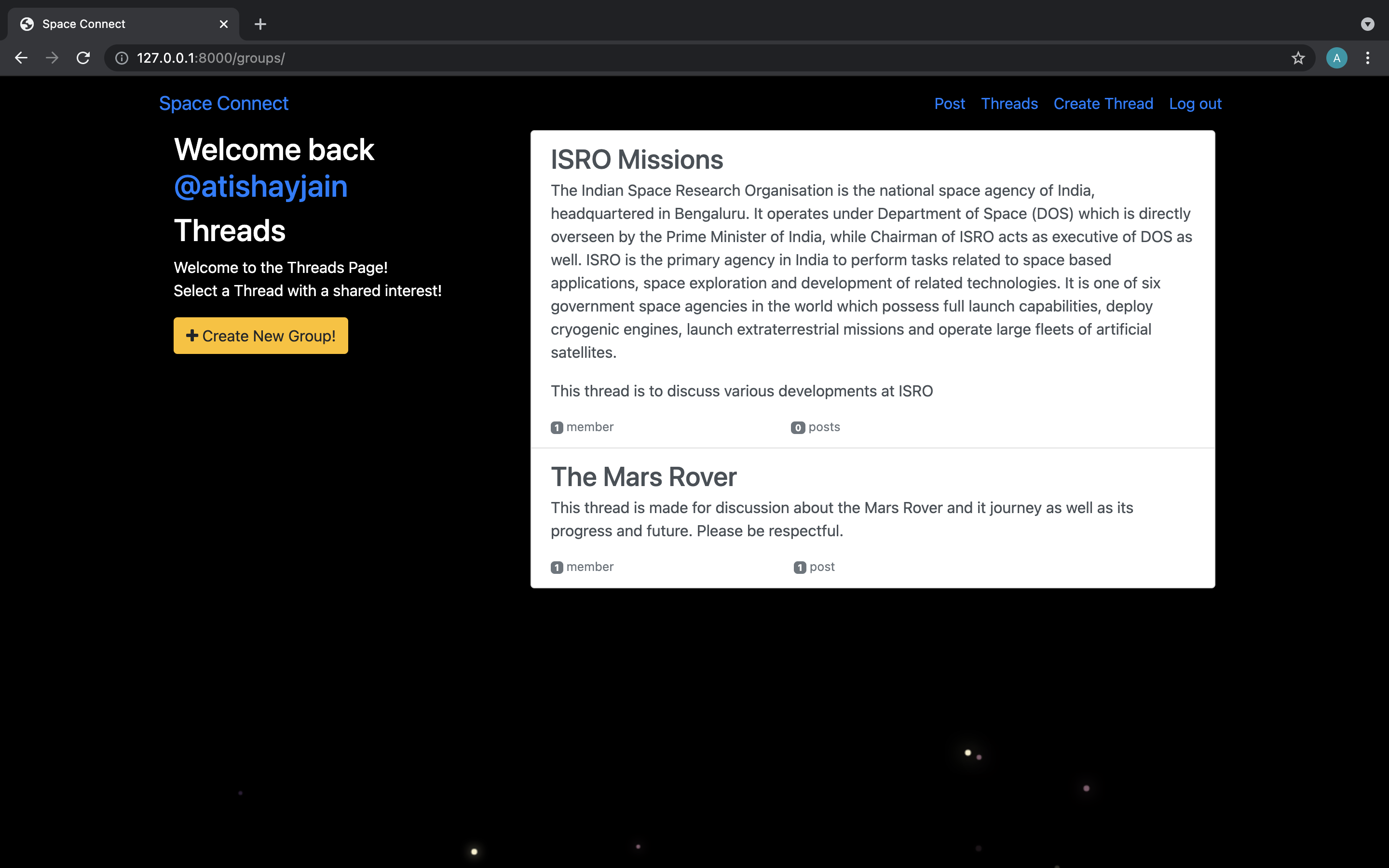1389x868 pixels.
Task: Open the Chrome three-dot menu
Action: pos(1368,58)
